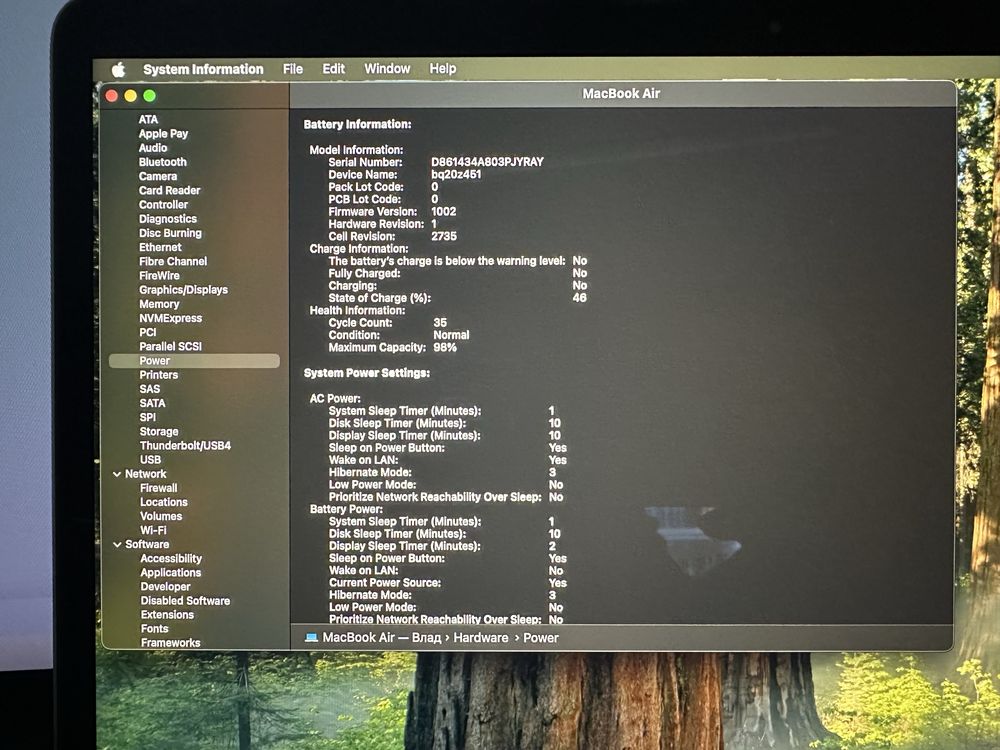The image size is (1000, 750).
Task: Click serial number D861434A803PJYRAY
Action: [x=487, y=162]
